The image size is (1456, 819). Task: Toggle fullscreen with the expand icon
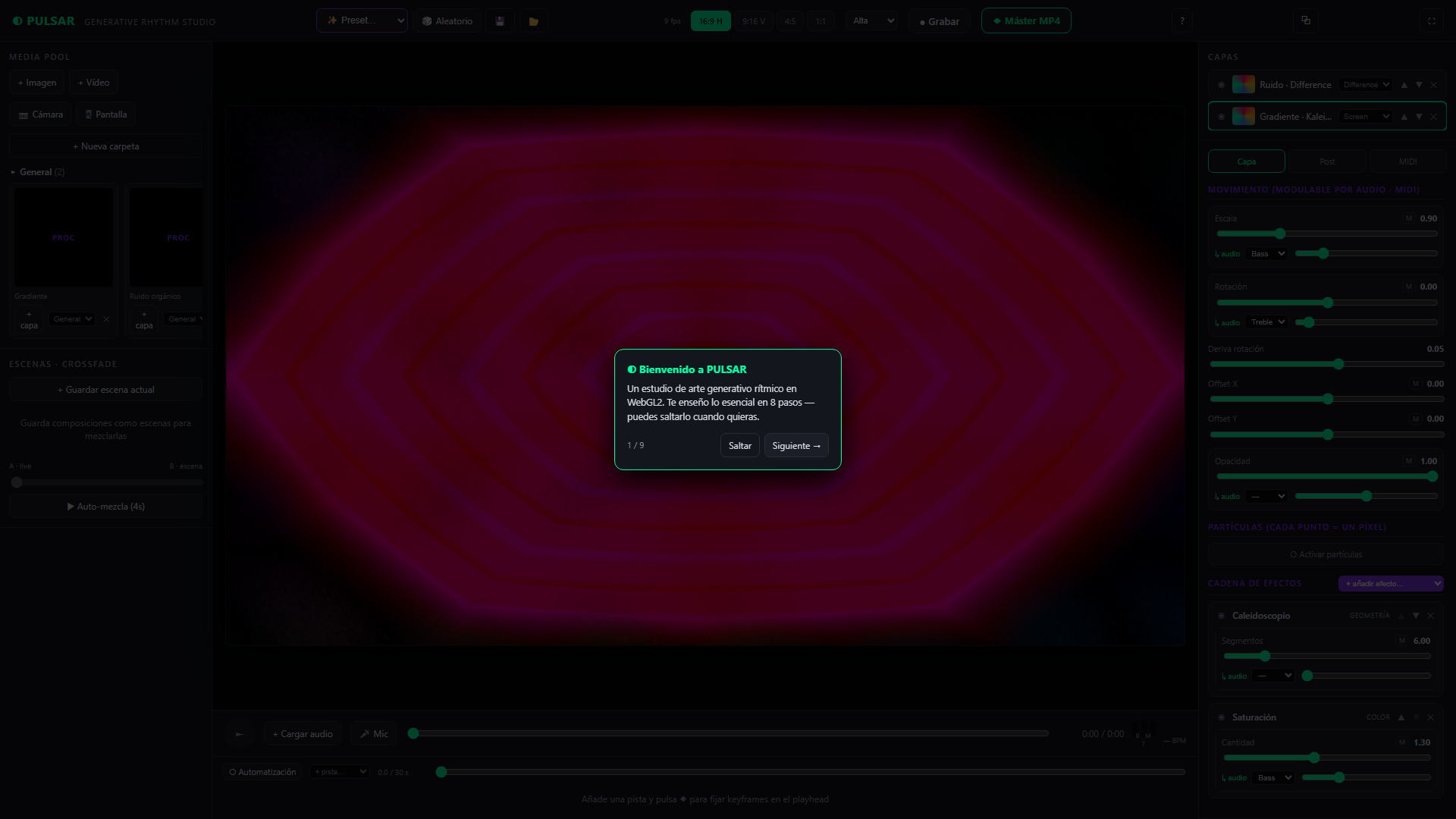tap(1432, 21)
